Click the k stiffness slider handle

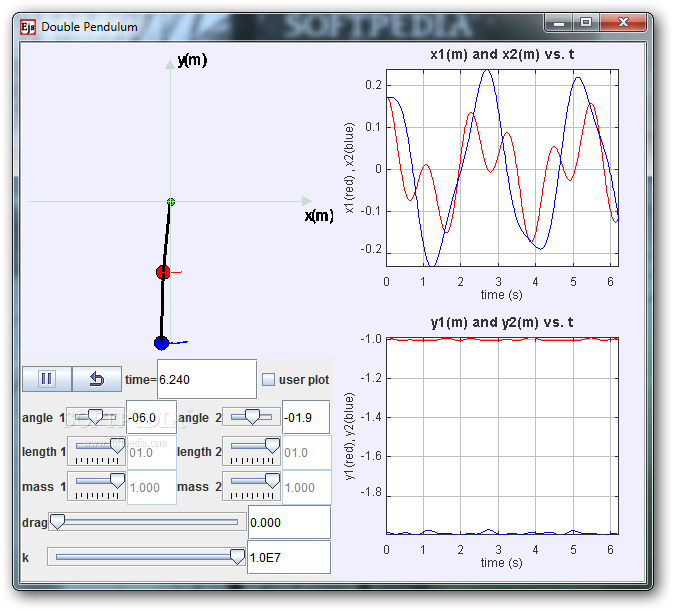pyautogui.click(x=237, y=557)
